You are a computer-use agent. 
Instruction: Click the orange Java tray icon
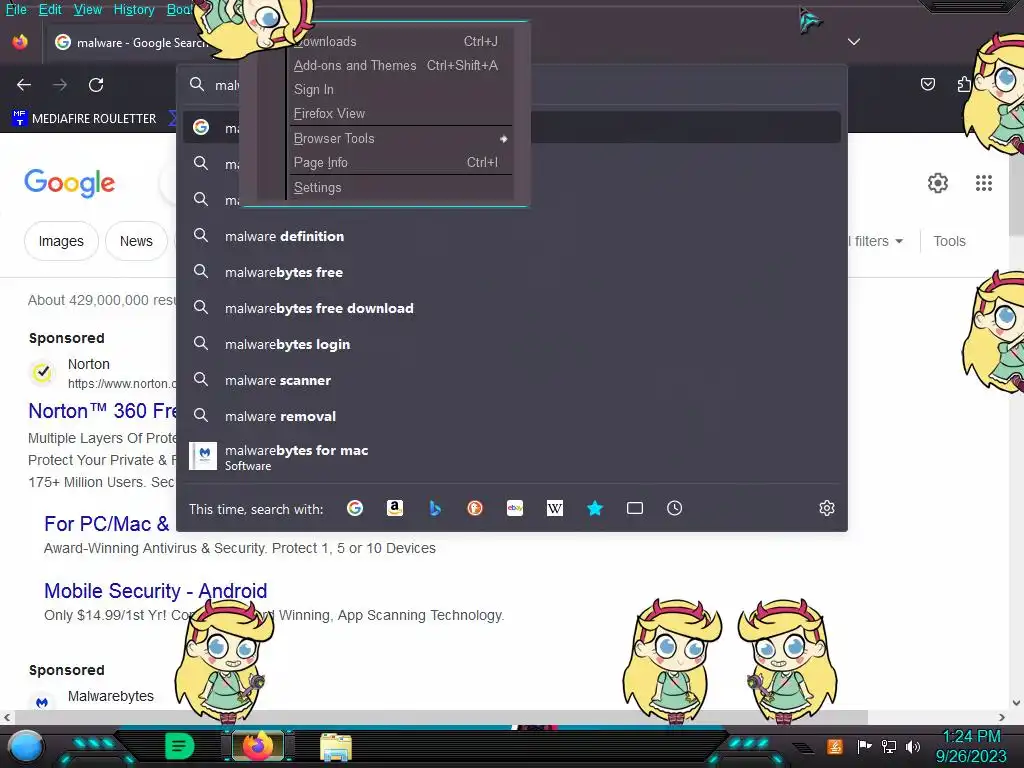click(834, 746)
